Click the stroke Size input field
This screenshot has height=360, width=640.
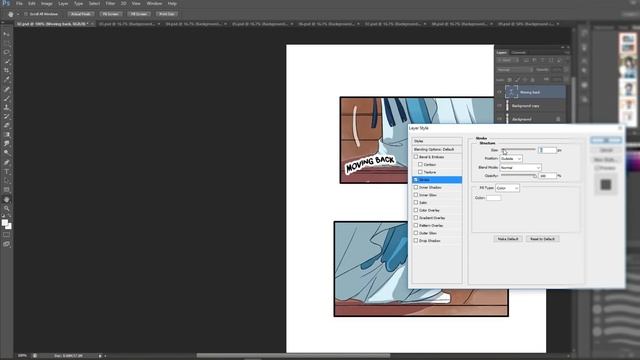click(x=547, y=150)
